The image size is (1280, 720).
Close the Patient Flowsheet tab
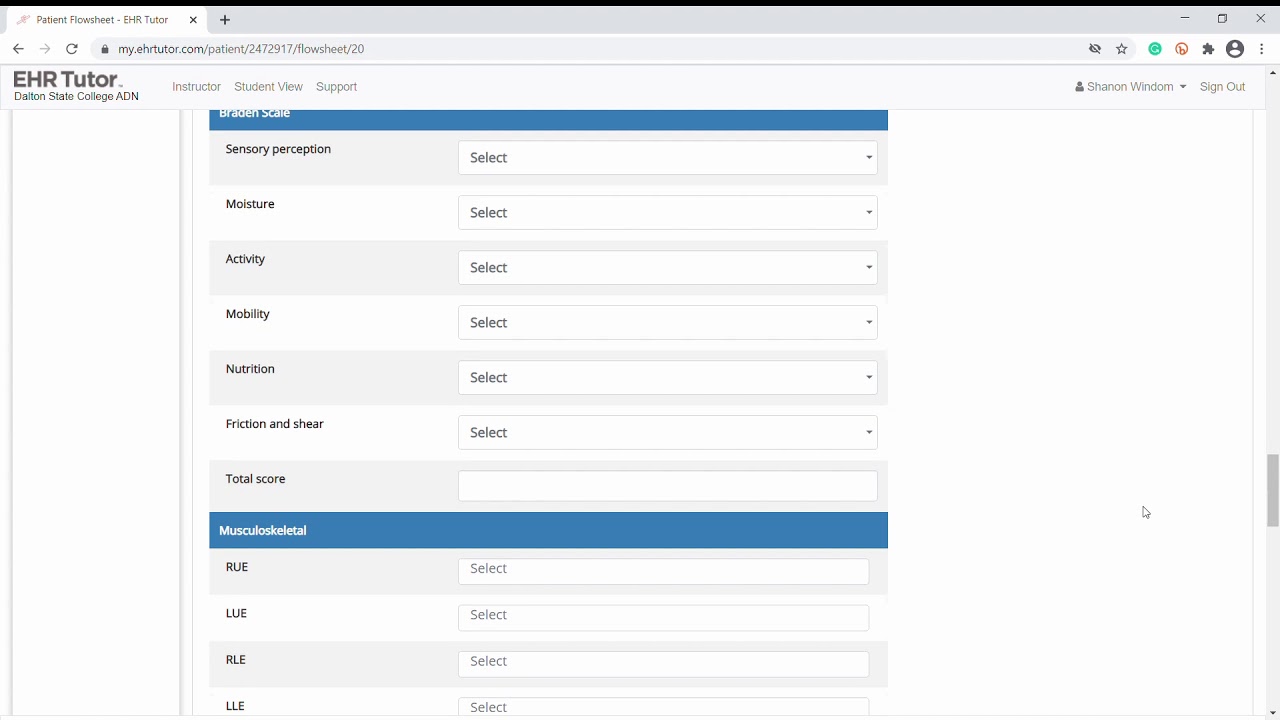(192, 20)
